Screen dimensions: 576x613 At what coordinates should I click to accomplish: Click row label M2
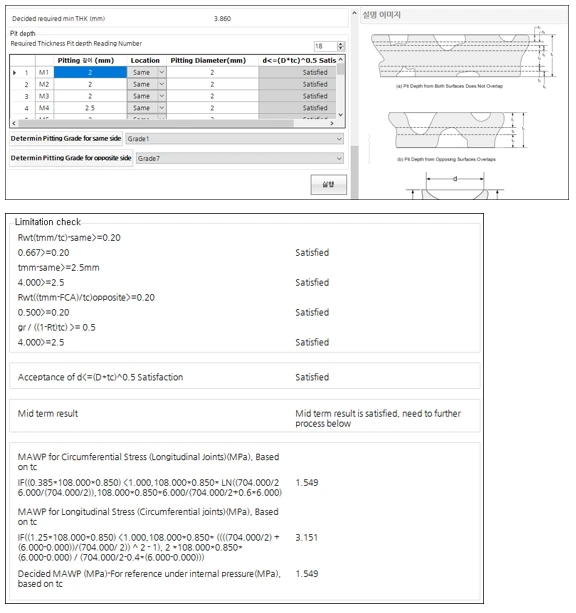click(44, 84)
